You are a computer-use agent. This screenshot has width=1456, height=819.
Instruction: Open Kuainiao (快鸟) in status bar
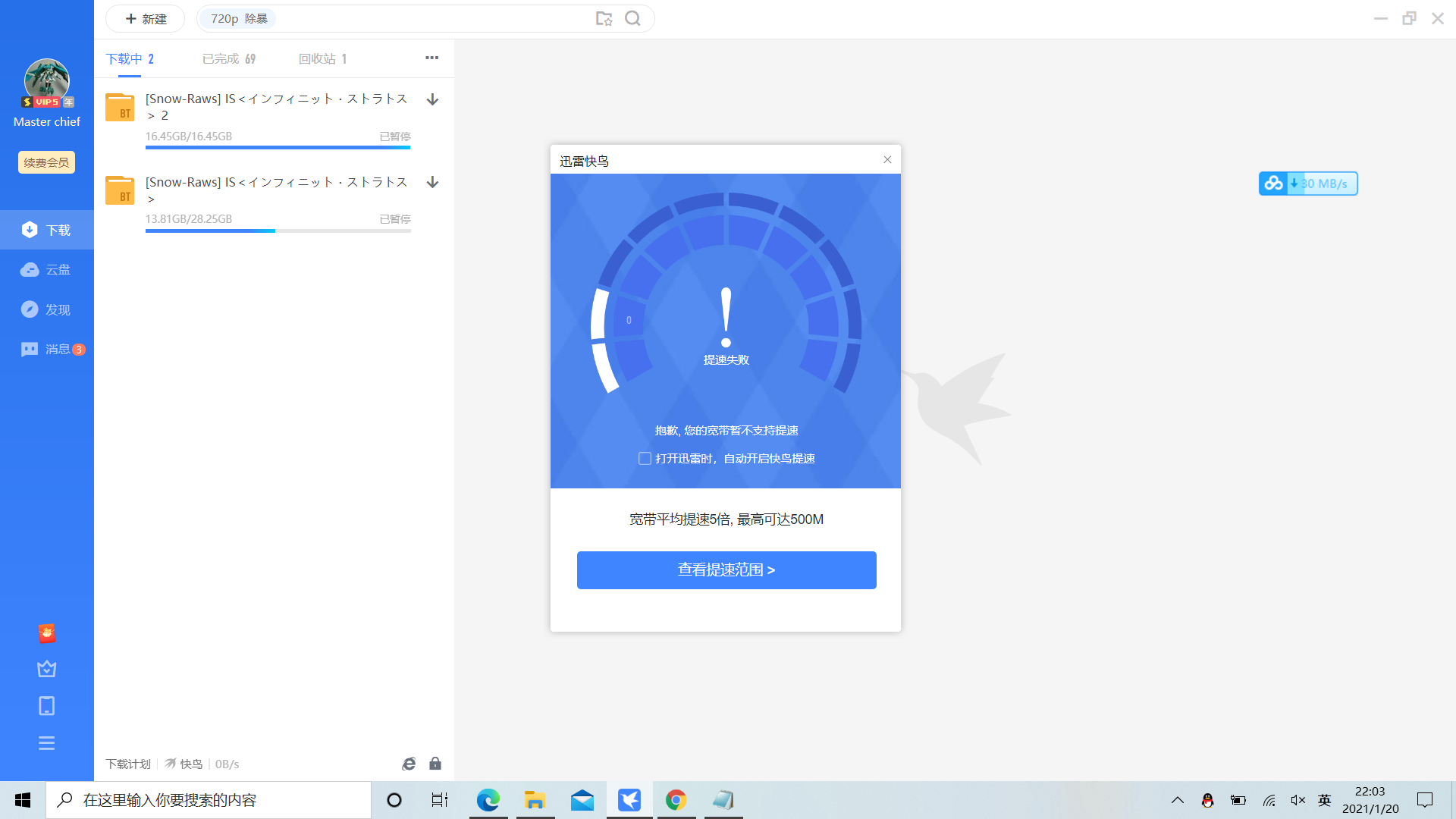tap(184, 764)
